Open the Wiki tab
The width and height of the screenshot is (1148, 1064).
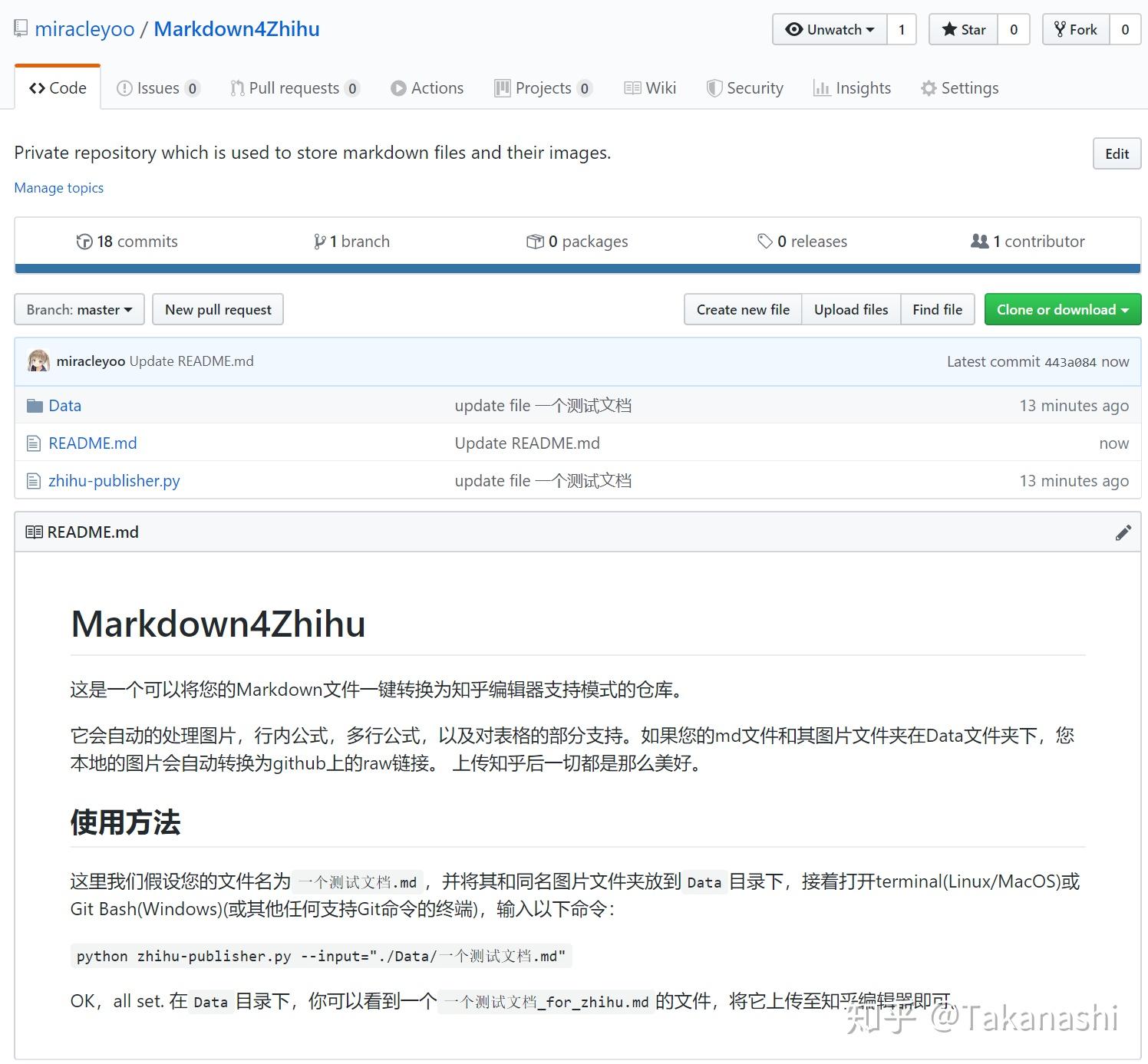coord(650,88)
